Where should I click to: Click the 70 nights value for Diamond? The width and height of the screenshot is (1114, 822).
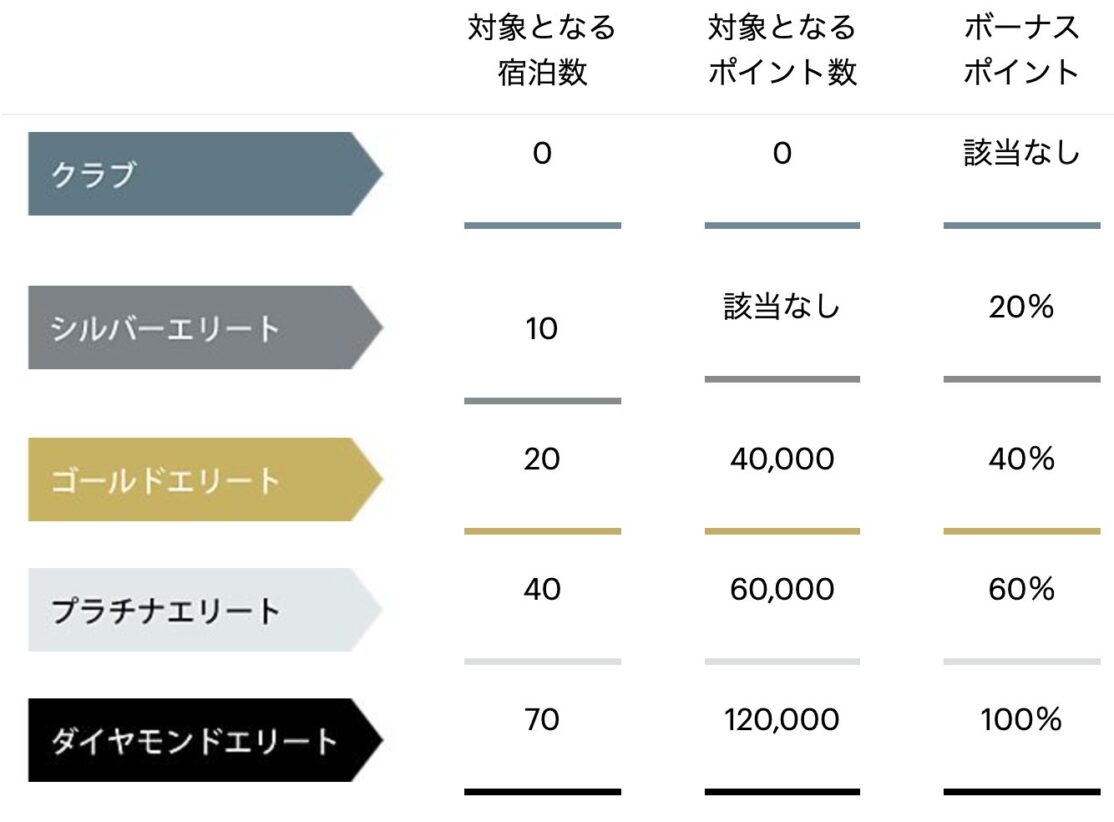[542, 720]
